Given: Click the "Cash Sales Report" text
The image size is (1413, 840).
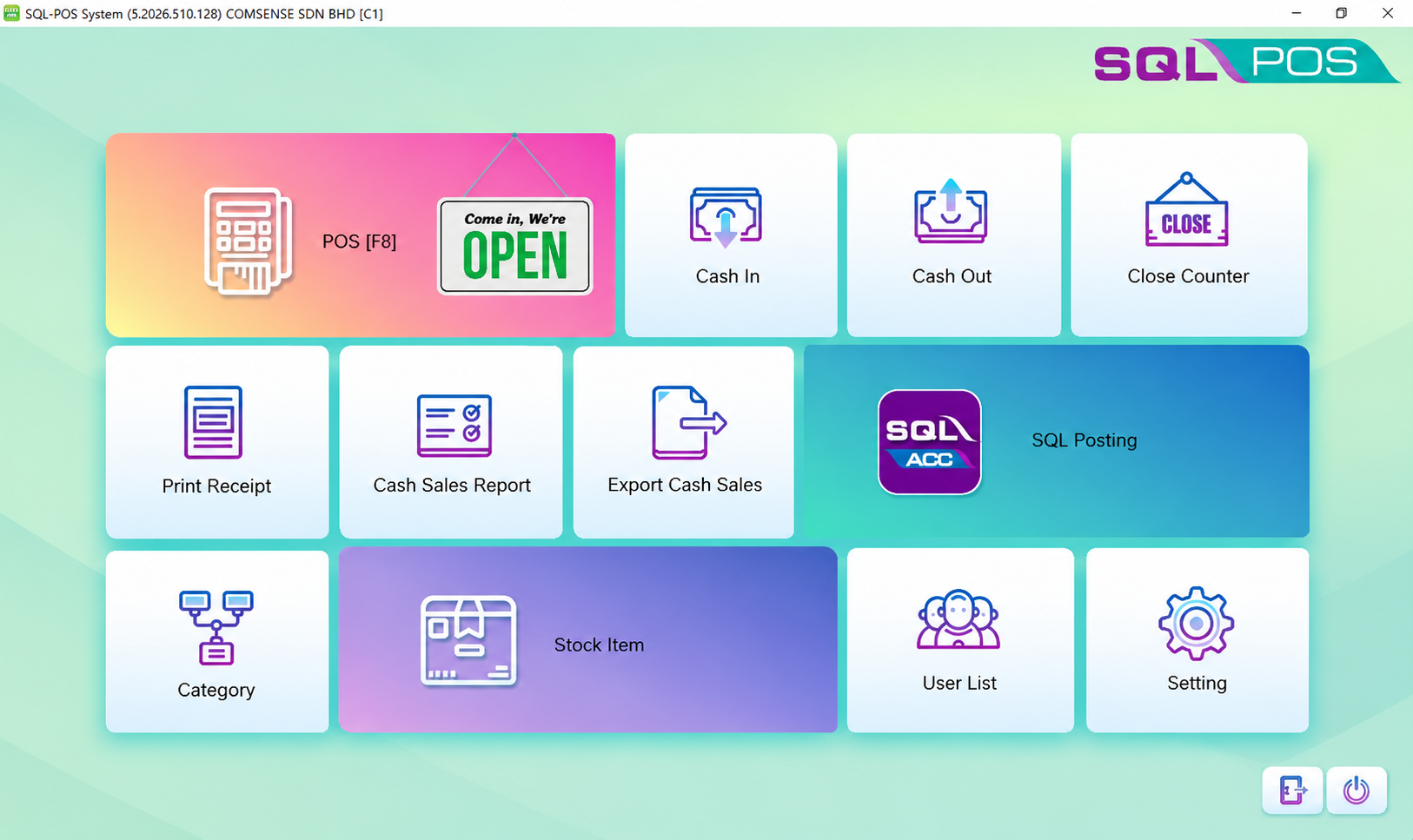Looking at the screenshot, I should point(452,485).
